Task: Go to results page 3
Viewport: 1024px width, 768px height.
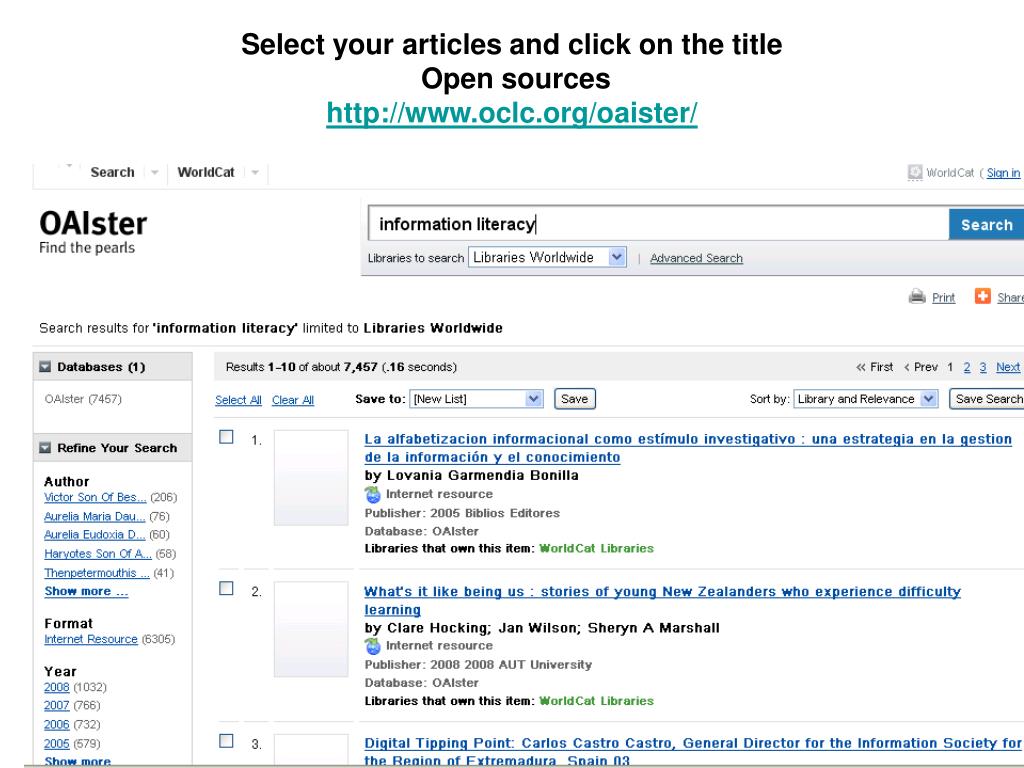Action: 983,368
